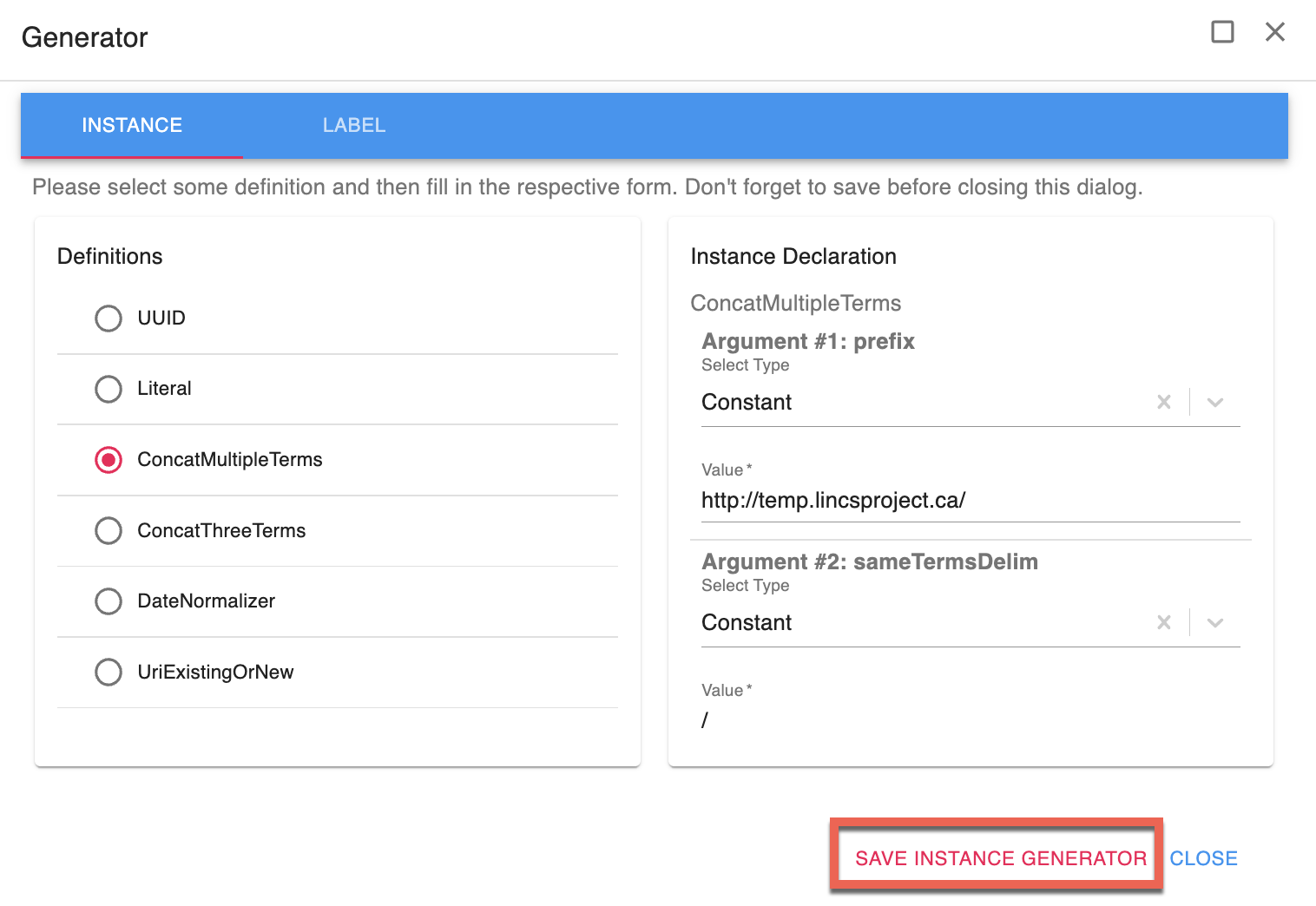1316x906 pixels.
Task: Switch to the INSTANCE tab
Action: pyautogui.click(x=132, y=126)
